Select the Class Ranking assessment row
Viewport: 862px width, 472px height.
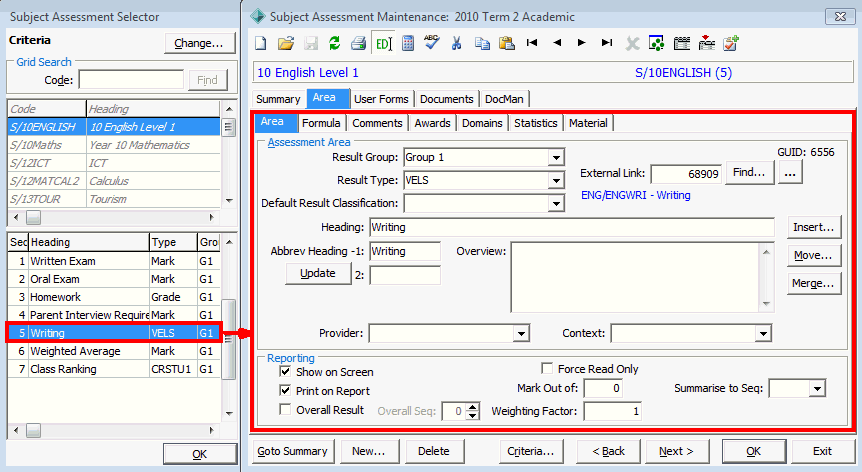click(x=114, y=369)
